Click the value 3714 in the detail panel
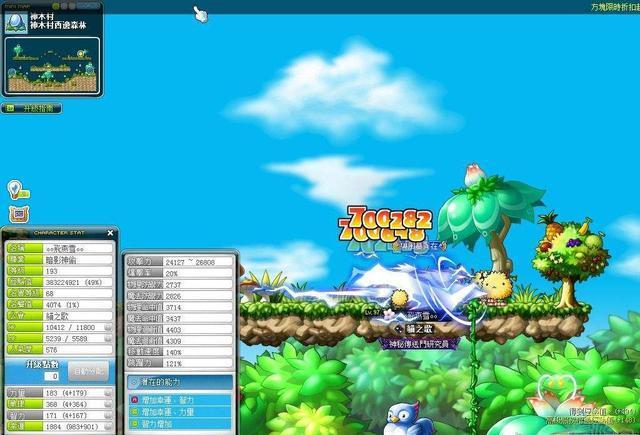Screen dimensions: 640x435 (198, 307)
